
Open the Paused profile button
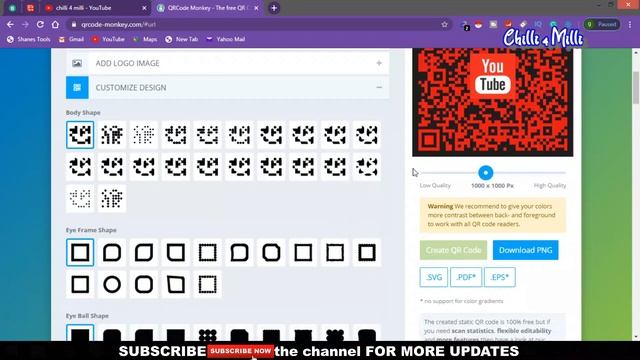coord(602,24)
